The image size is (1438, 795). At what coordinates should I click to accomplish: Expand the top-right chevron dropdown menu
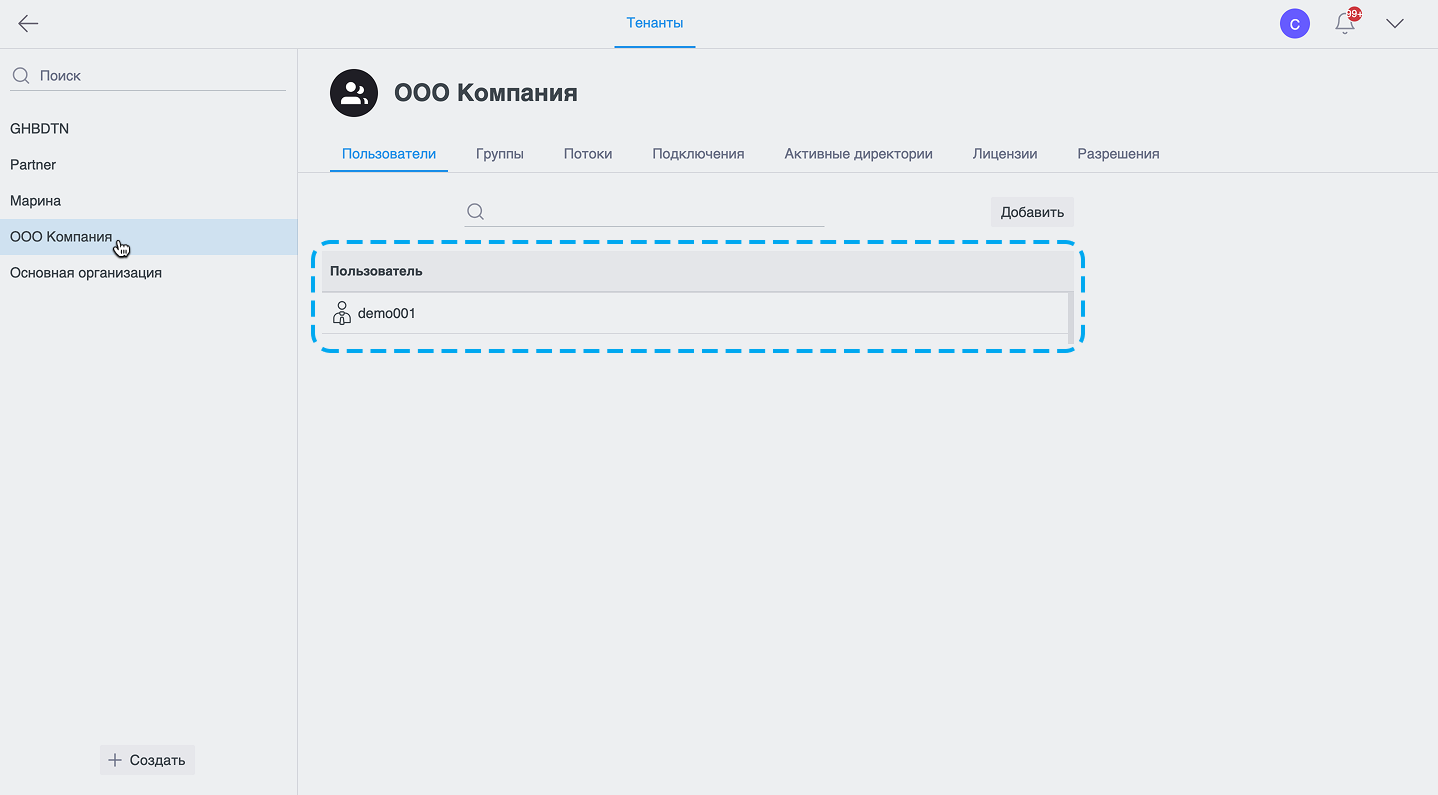1395,24
